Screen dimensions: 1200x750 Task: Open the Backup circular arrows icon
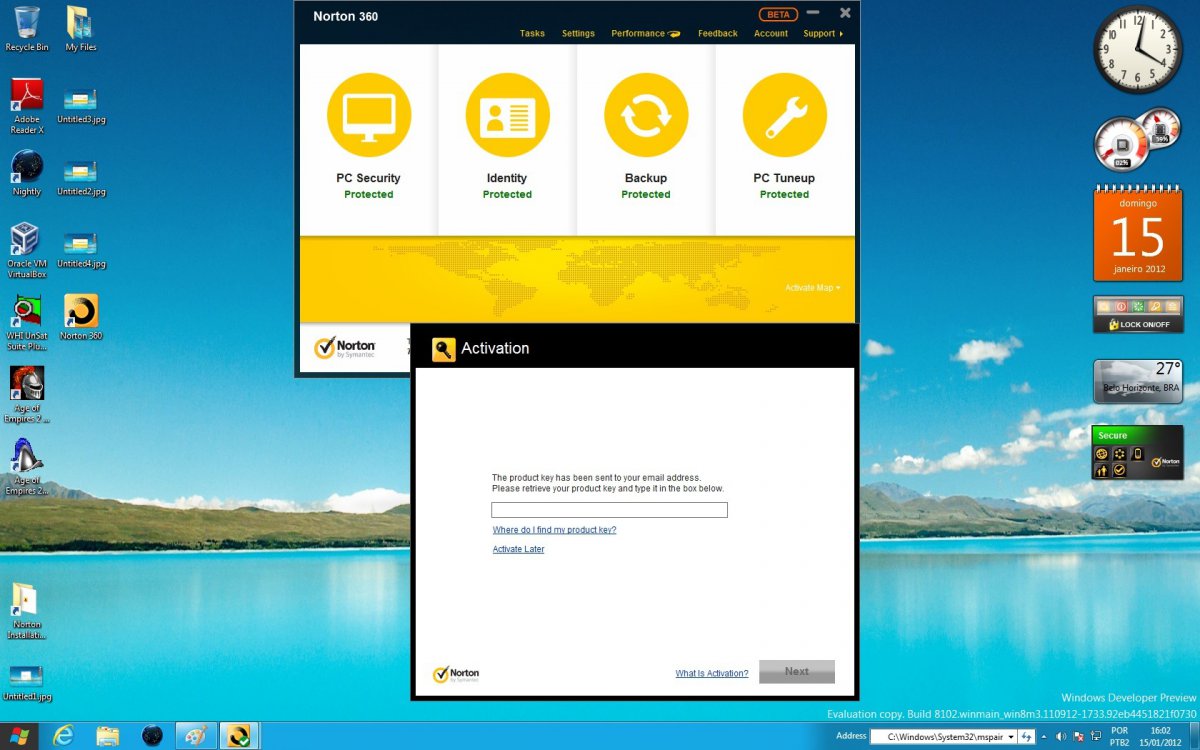click(646, 115)
